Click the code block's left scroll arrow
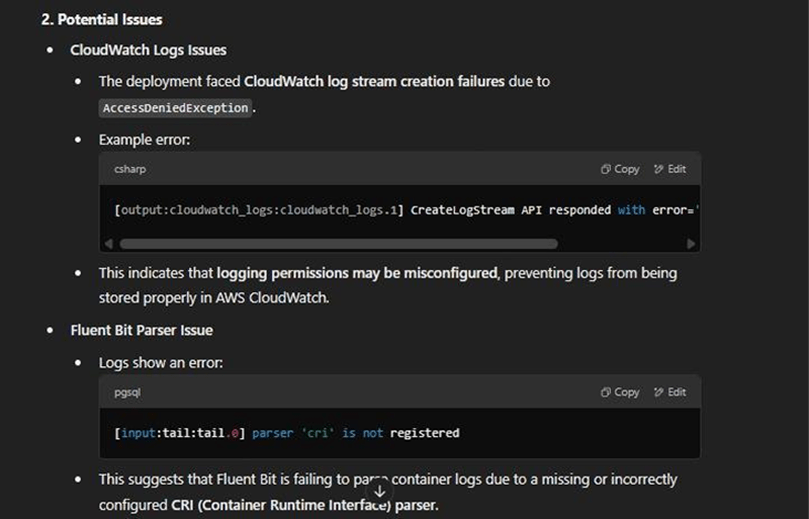 [x=108, y=244]
